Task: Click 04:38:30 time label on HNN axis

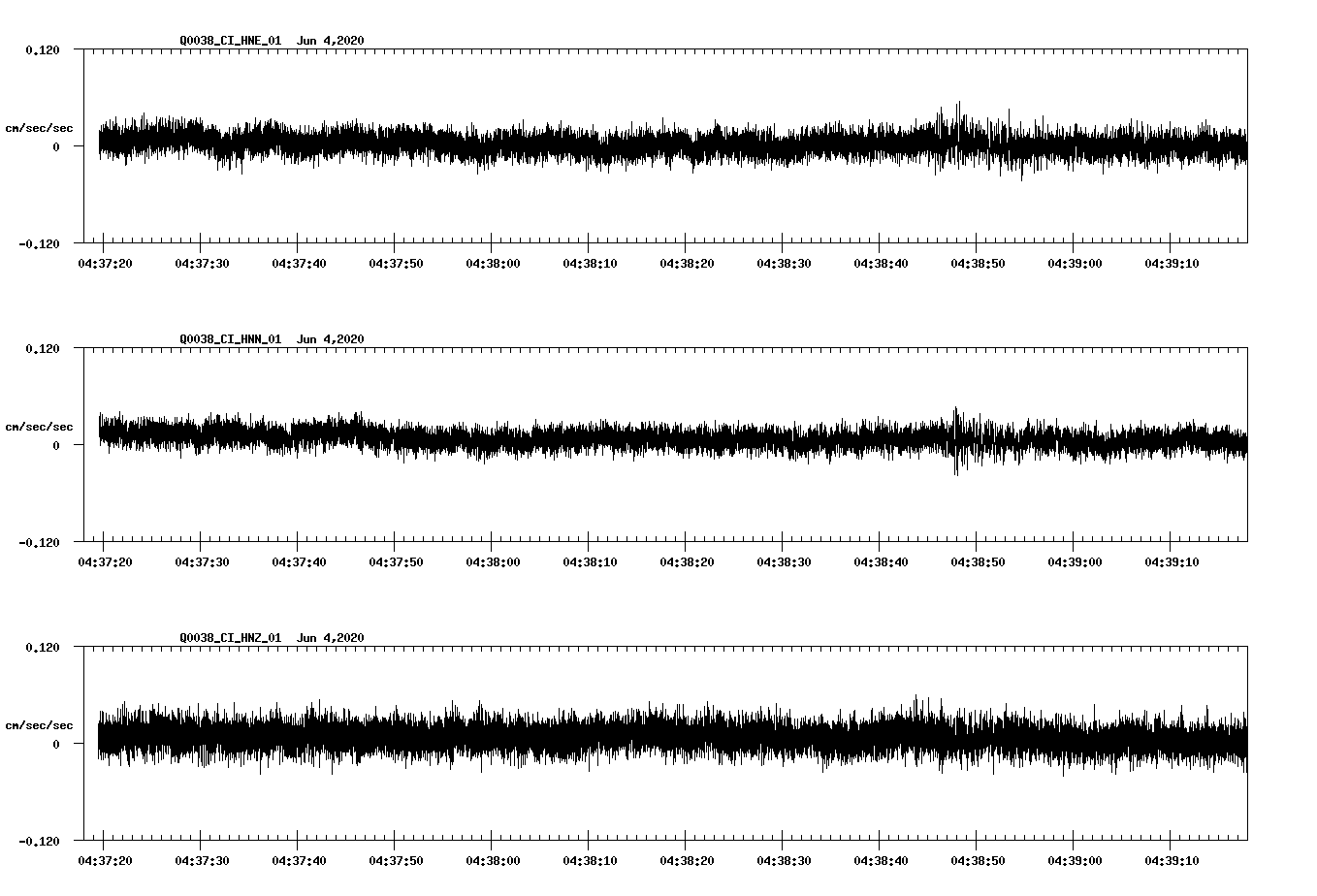Action: (784, 561)
